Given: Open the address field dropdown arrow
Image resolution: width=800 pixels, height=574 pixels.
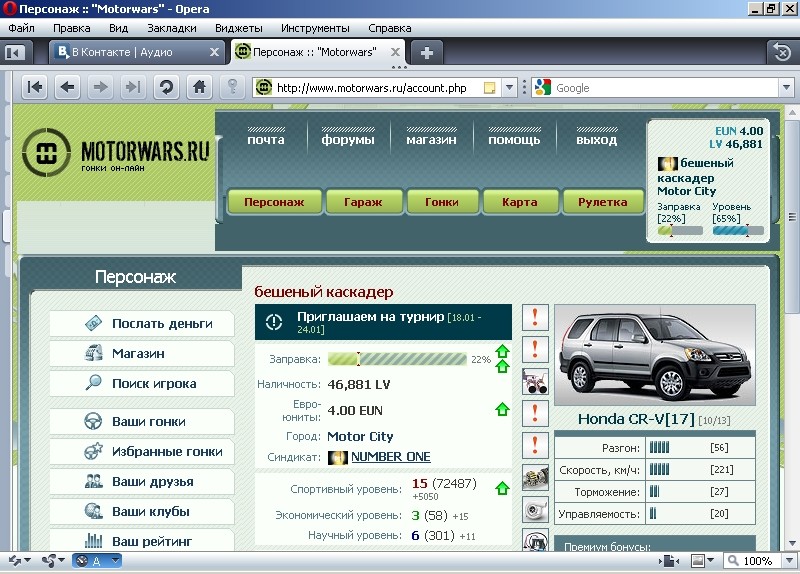Looking at the screenshot, I should [509, 88].
